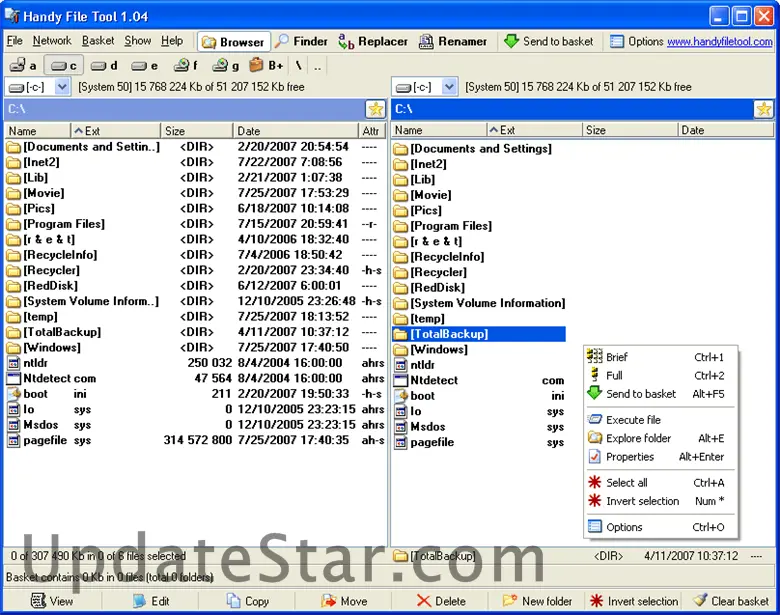Click Send to basket in toolbar
This screenshot has width=780, height=615.
548,41
